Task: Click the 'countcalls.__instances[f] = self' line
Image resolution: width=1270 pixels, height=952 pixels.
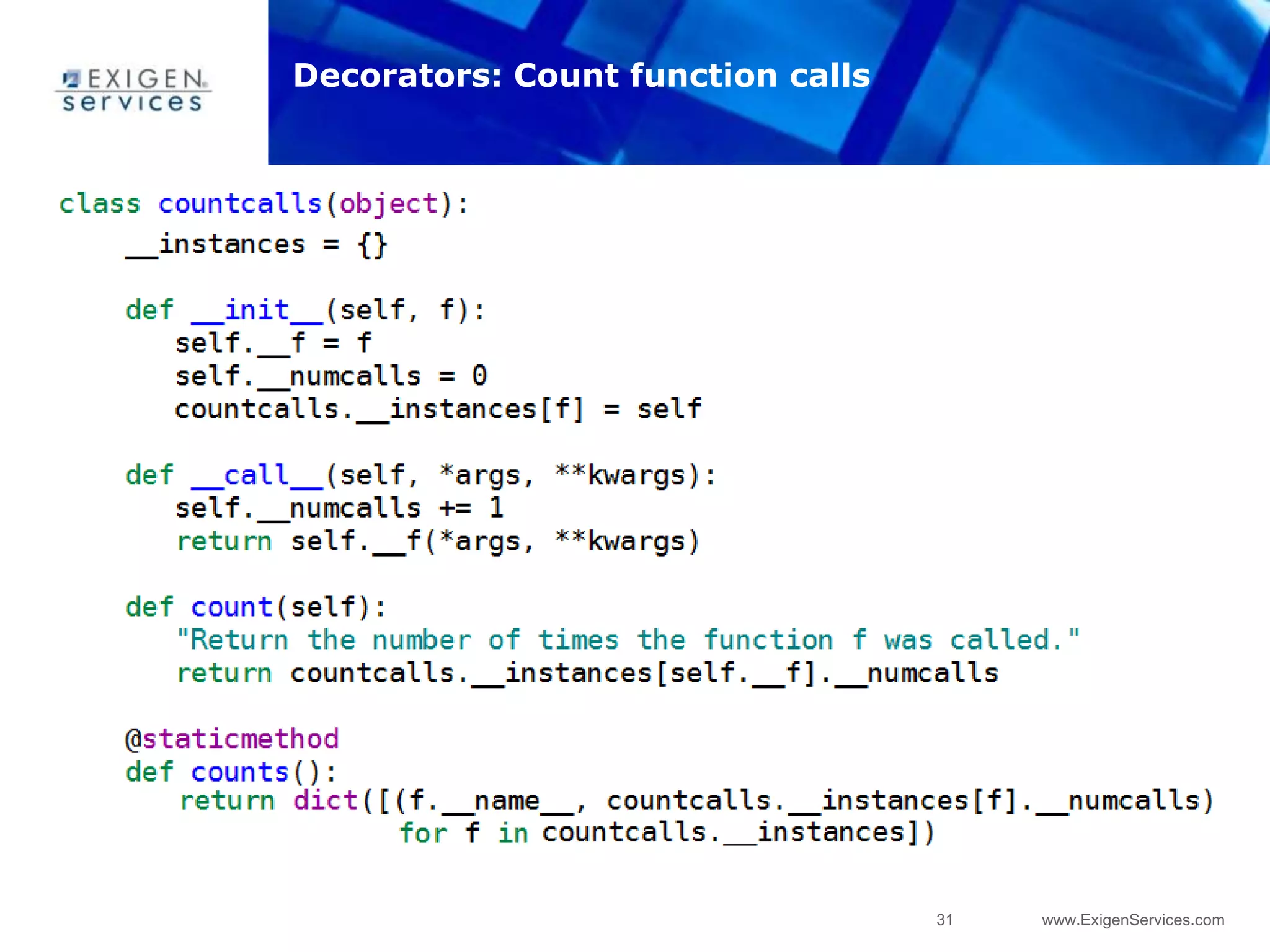Action: pos(437,409)
